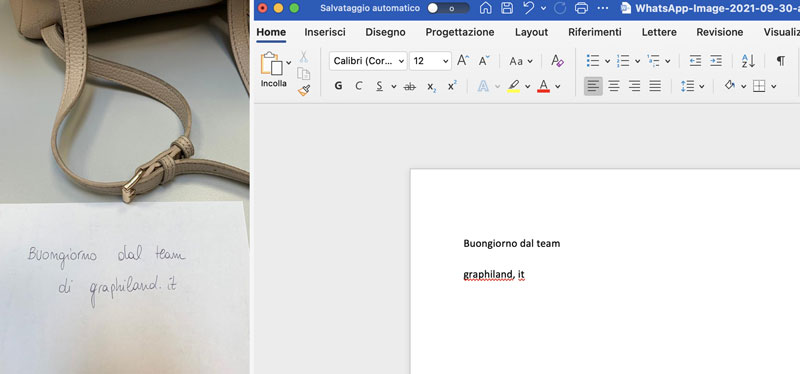Align text left
Viewport: 800px width, 374px height.
coord(593,86)
